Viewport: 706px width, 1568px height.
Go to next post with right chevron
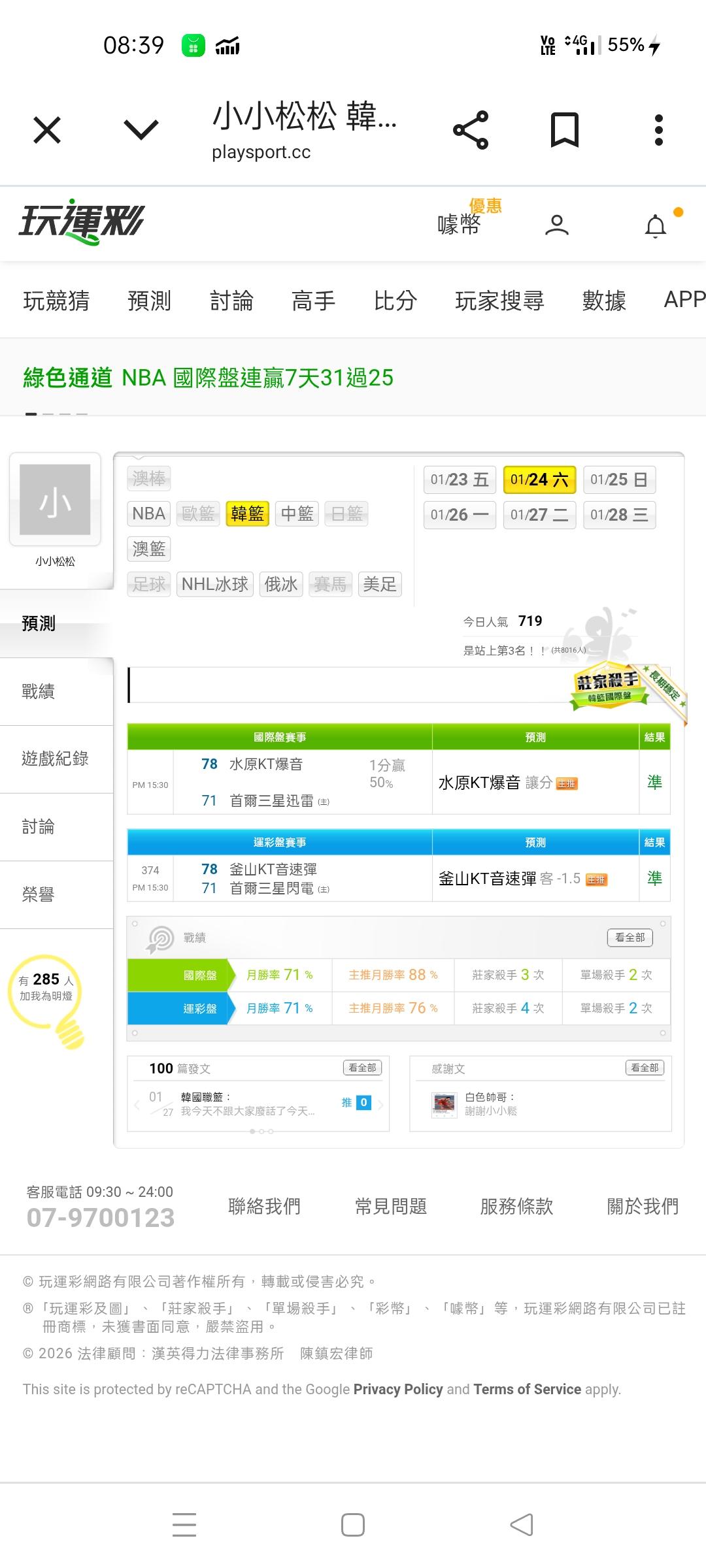380,1104
